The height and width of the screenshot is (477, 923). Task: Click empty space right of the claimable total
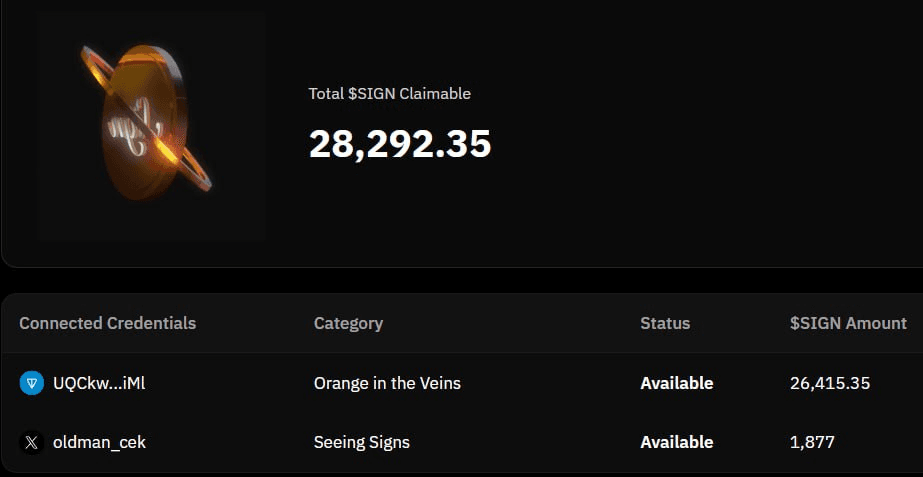(x=700, y=145)
